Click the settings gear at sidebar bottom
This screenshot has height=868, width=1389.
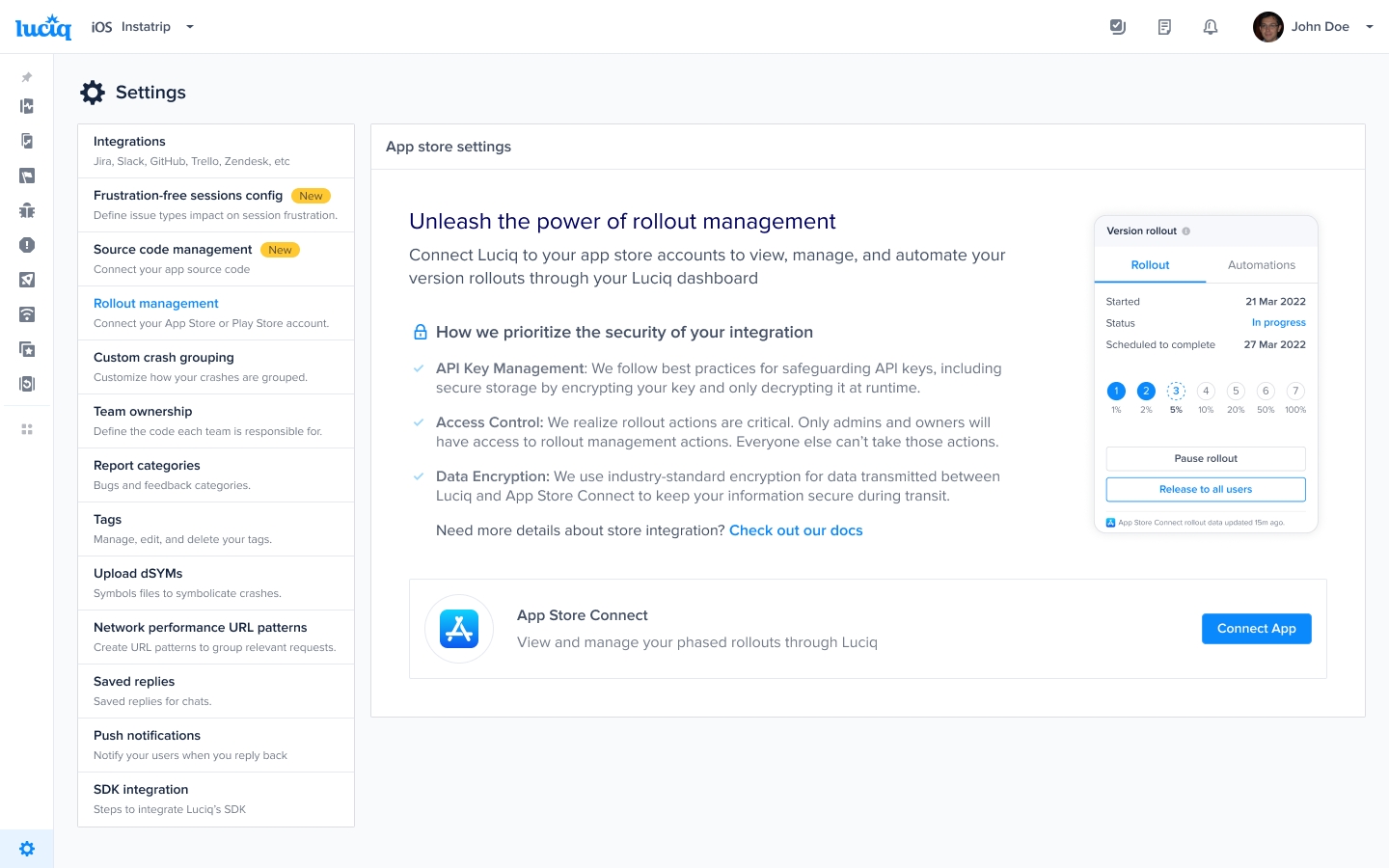[x=27, y=849]
